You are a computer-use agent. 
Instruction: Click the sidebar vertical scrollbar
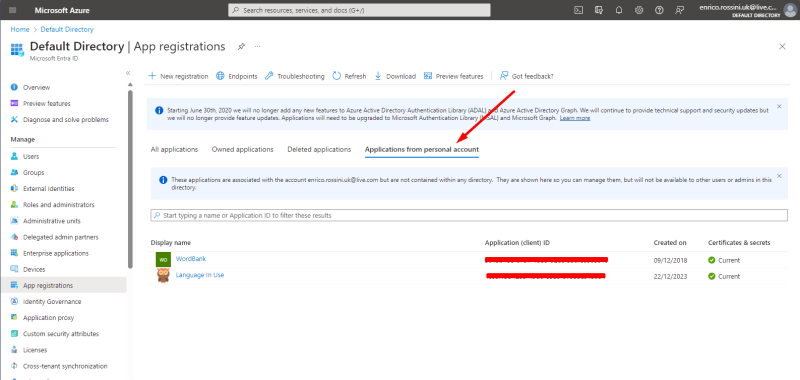(130, 179)
